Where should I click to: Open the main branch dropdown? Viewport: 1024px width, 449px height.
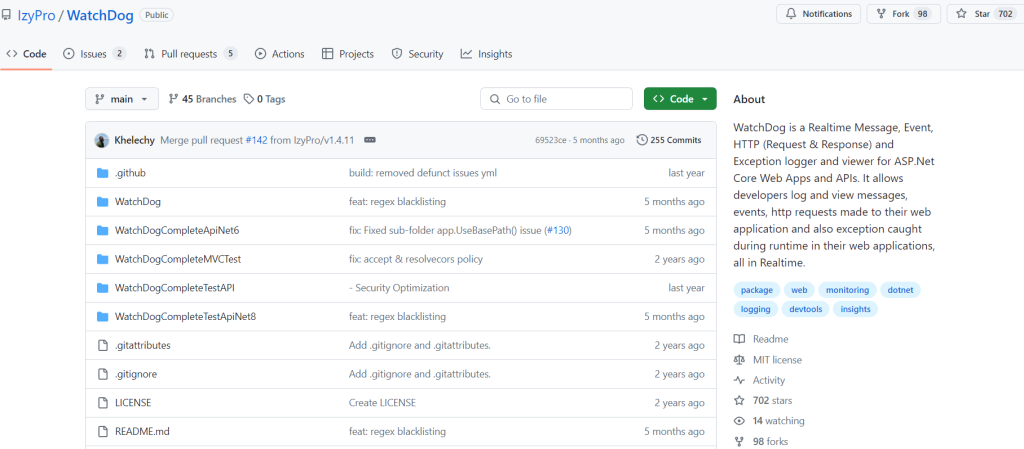121,99
